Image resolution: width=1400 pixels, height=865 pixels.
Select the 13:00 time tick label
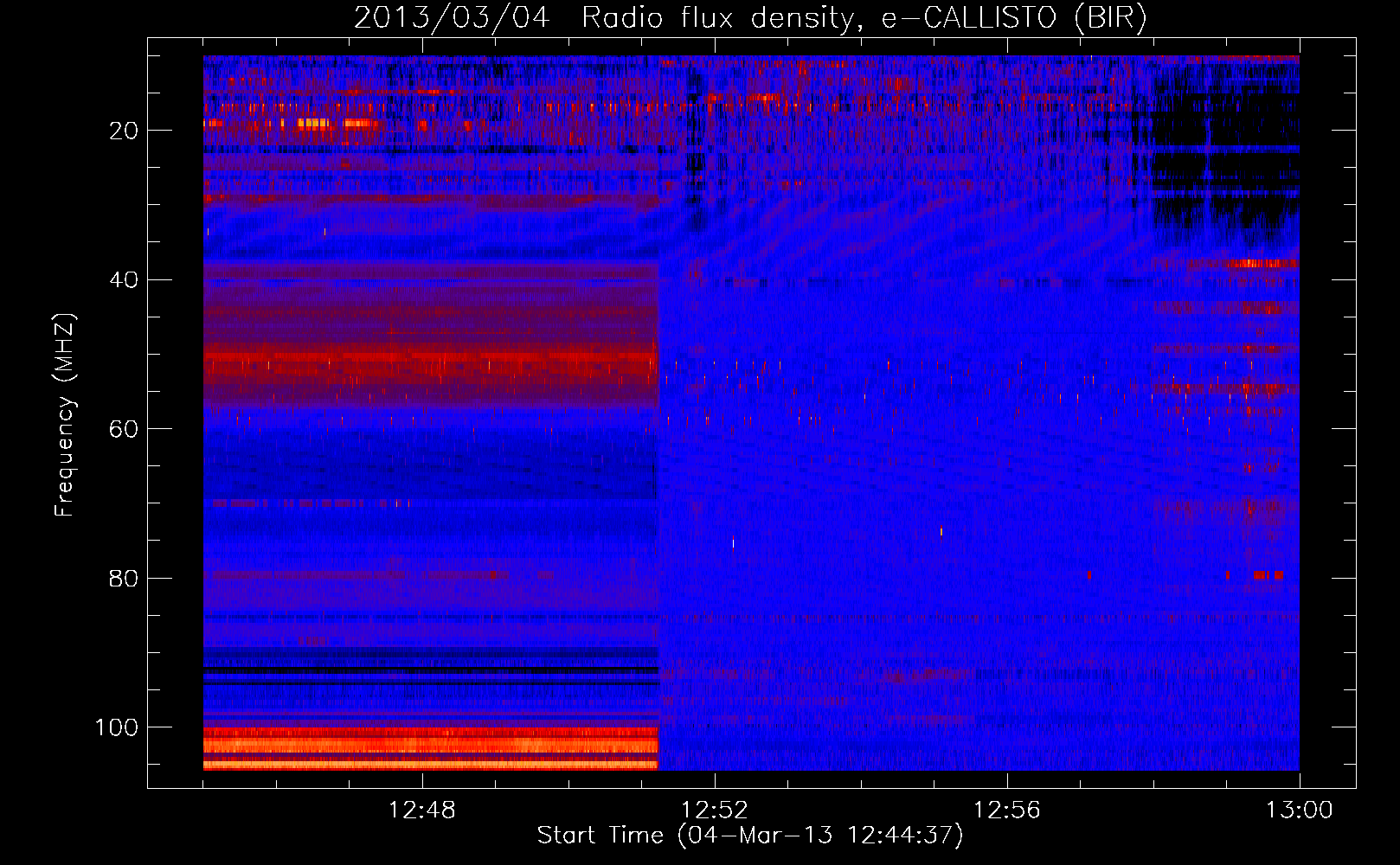point(1300,810)
